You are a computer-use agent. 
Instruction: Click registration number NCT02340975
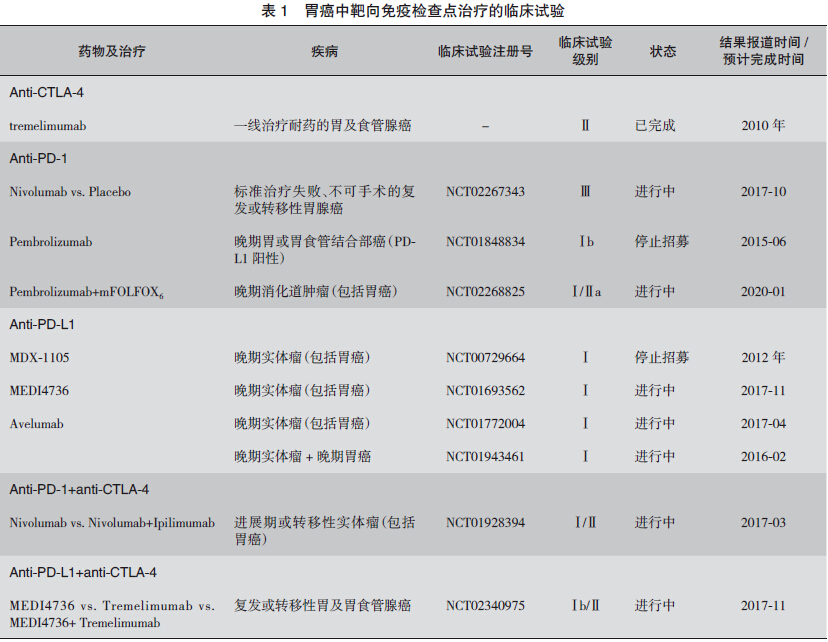coord(485,606)
